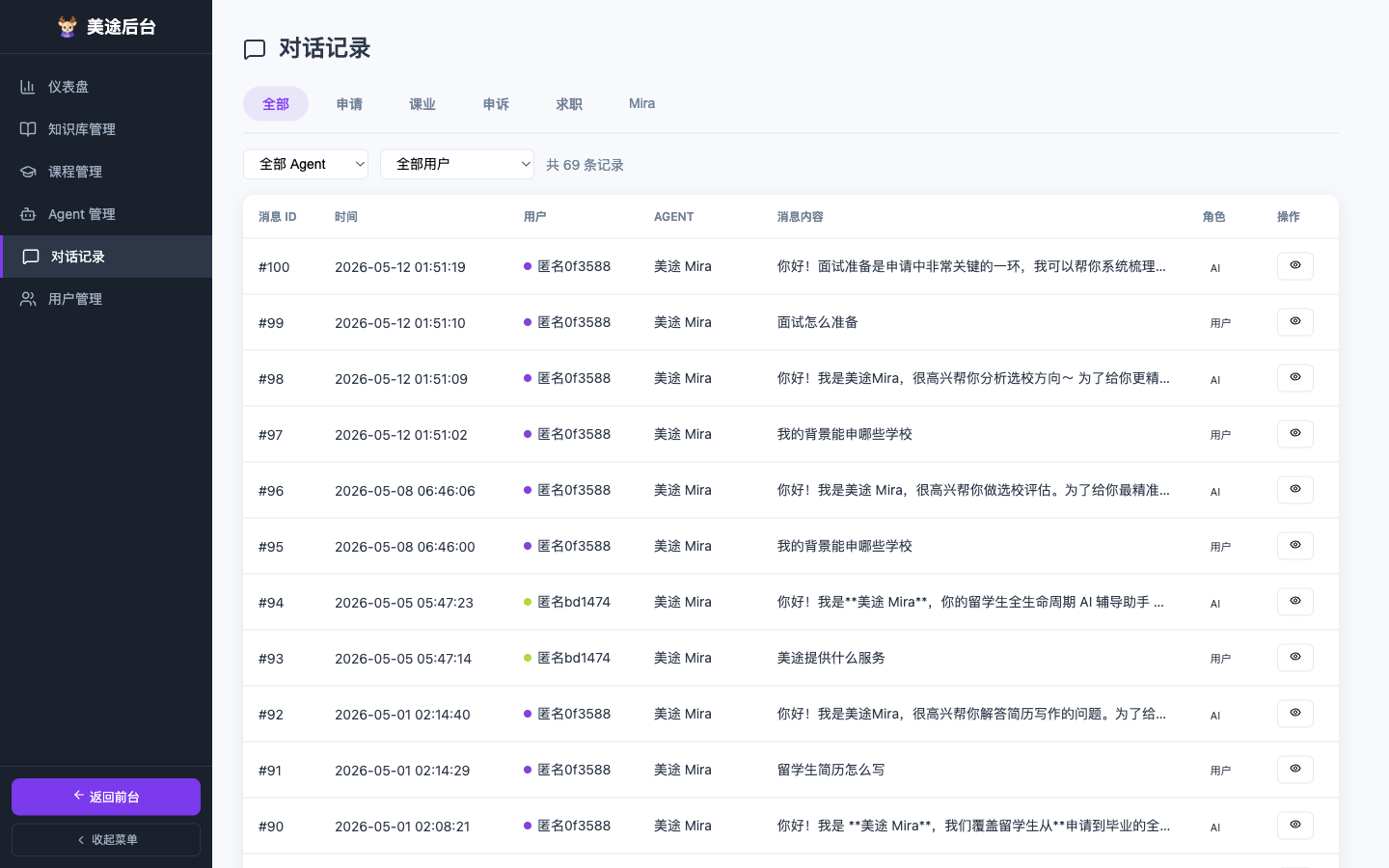Click the 时间 column header
This screenshot has width=1389, height=868.
pos(346,217)
